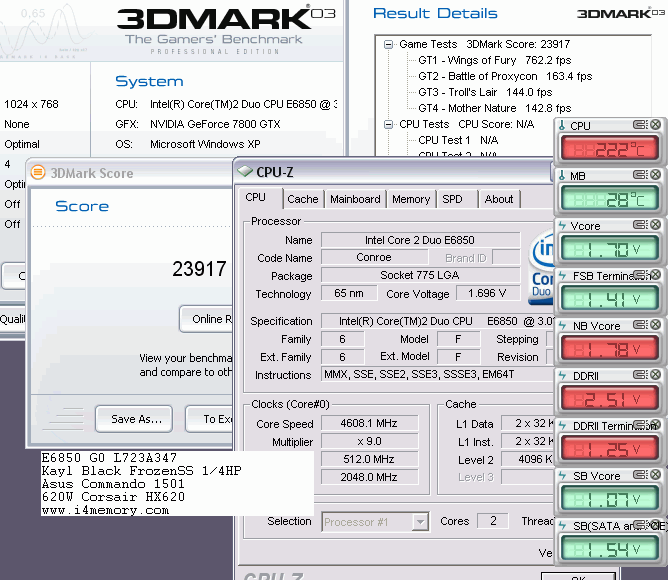
Task: Click the Core Speed value 4608.1 MHz
Action: [x=369, y=423]
